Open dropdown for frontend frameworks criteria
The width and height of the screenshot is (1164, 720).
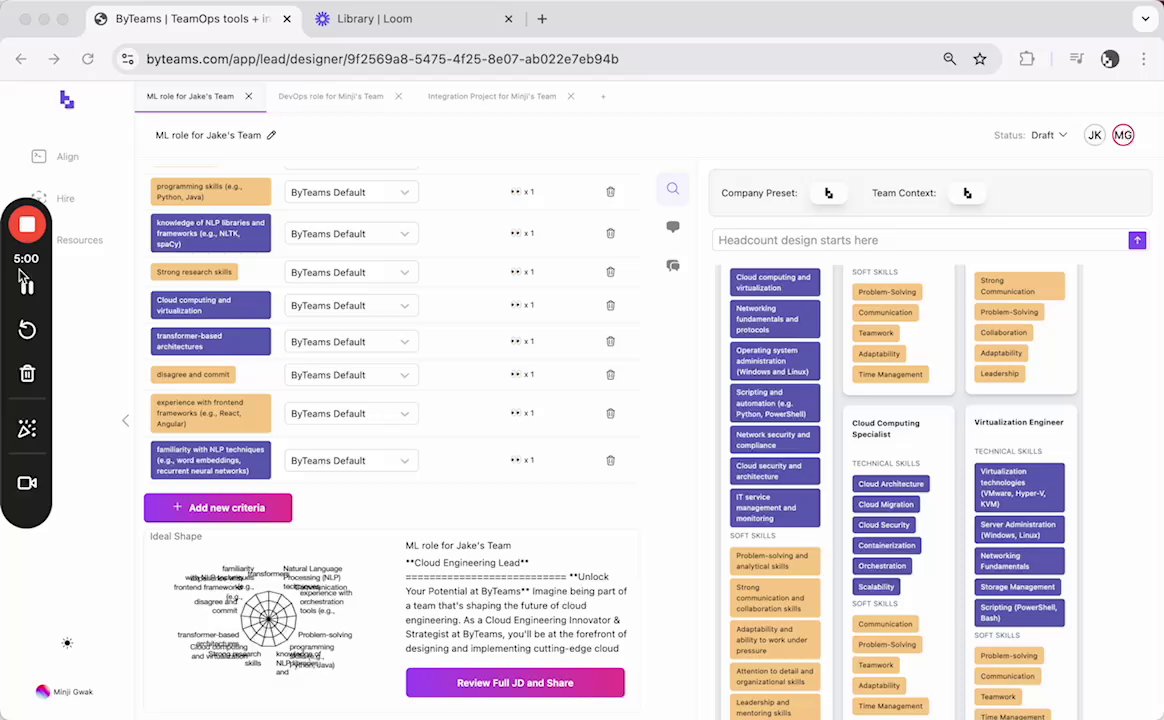click(x=351, y=414)
